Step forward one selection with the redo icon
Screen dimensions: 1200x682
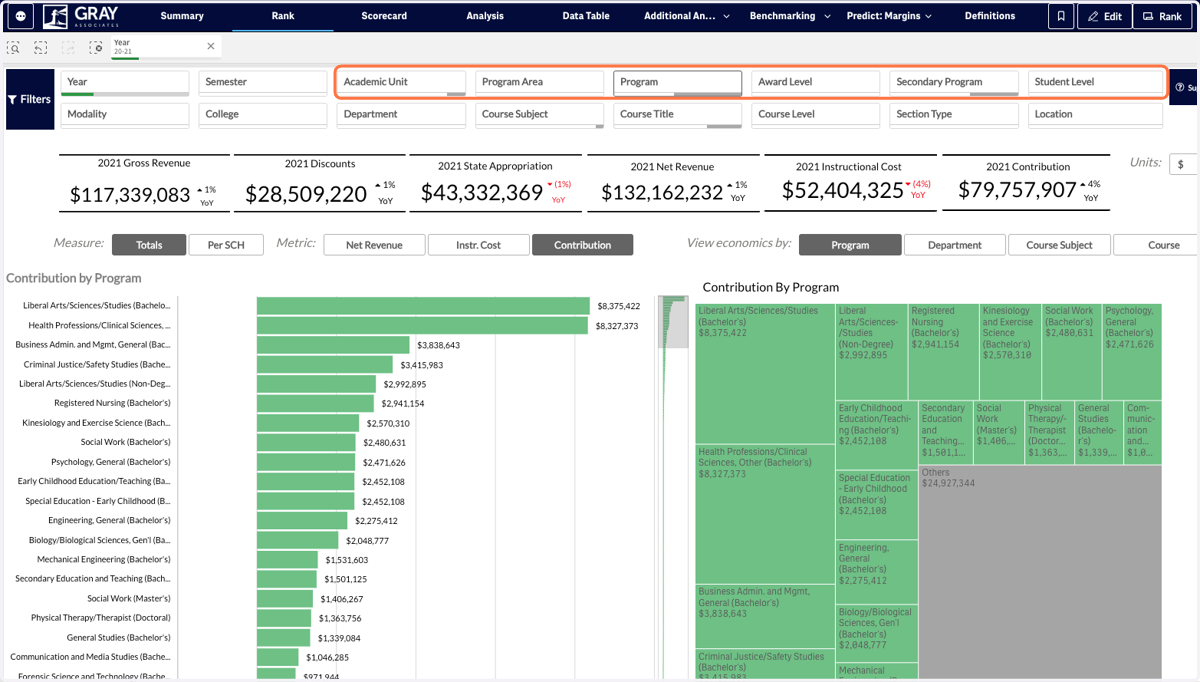tap(68, 47)
